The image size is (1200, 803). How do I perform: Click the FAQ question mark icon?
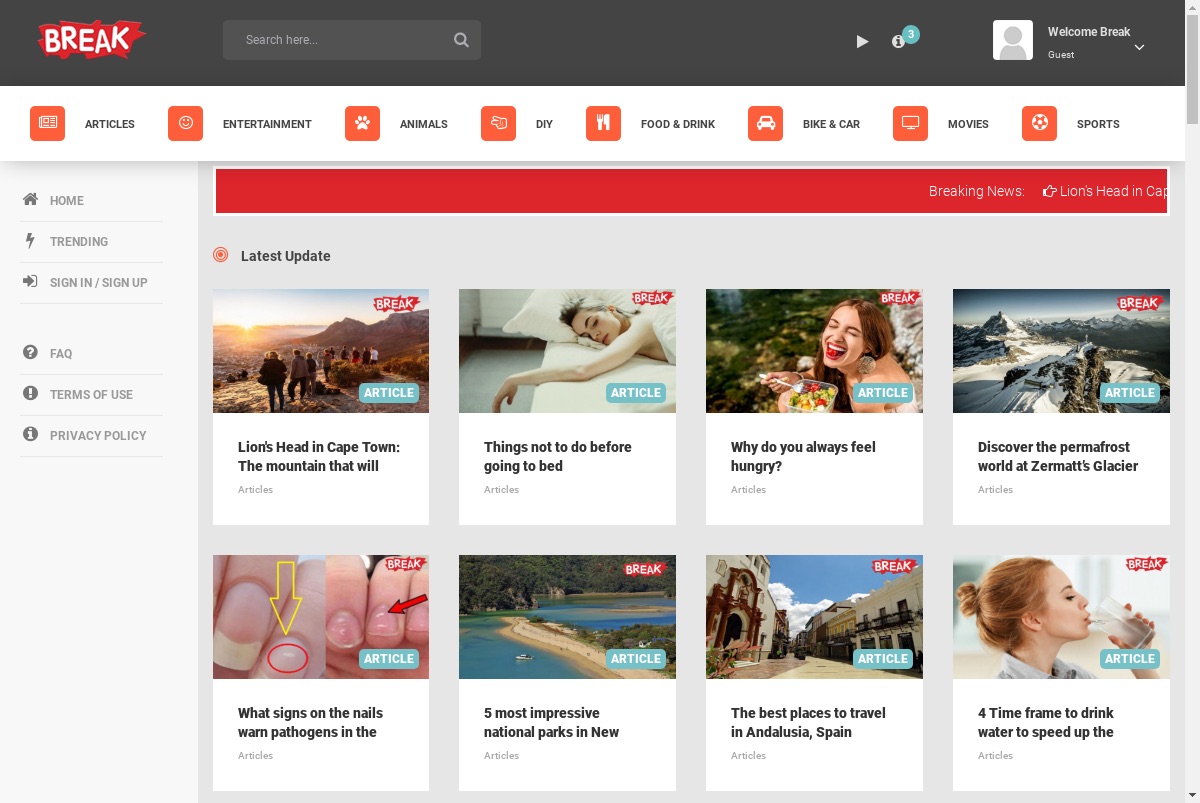point(30,352)
